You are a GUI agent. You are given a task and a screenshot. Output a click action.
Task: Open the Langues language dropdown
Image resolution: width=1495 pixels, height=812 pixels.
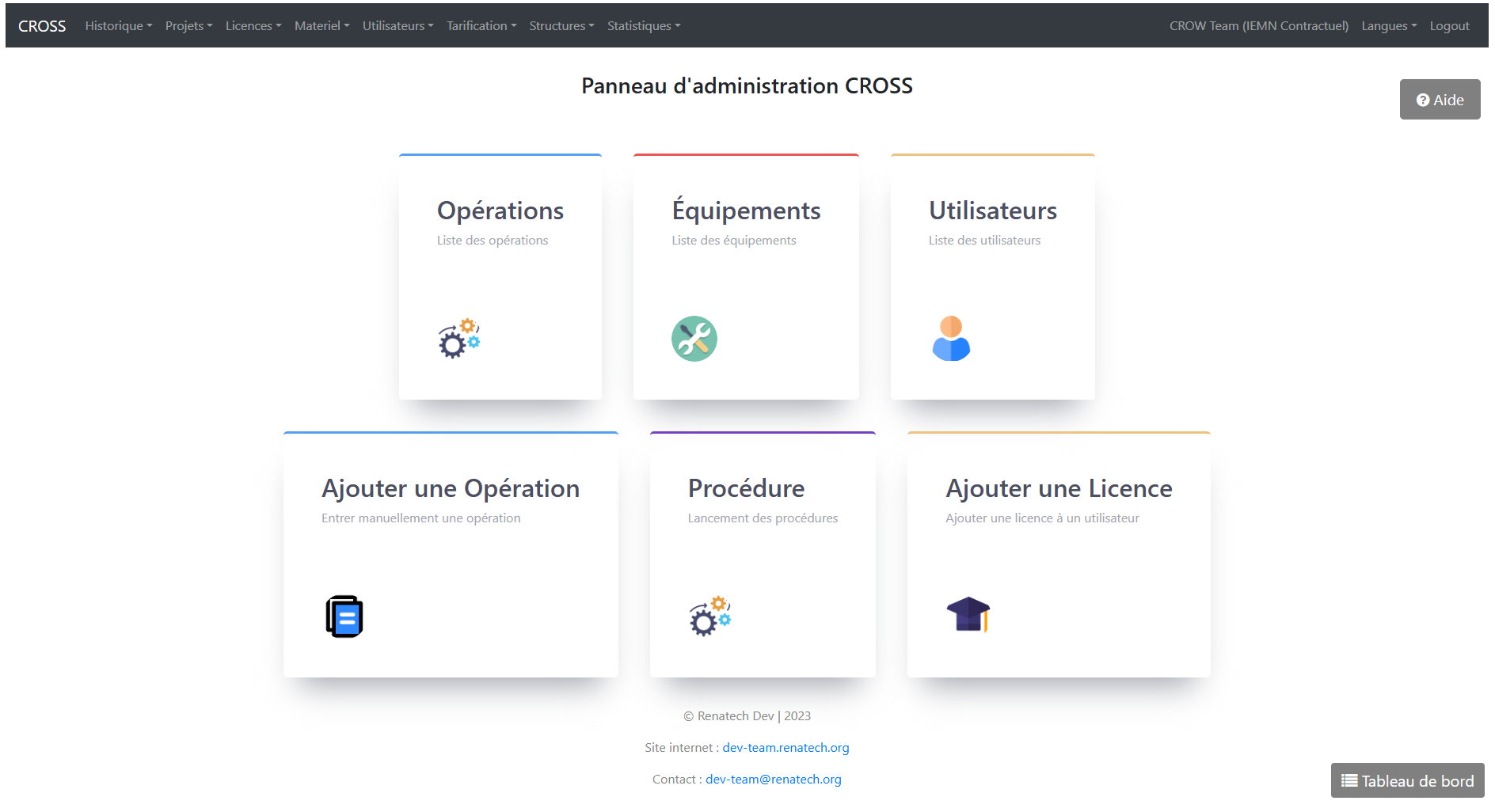[x=1389, y=26]
